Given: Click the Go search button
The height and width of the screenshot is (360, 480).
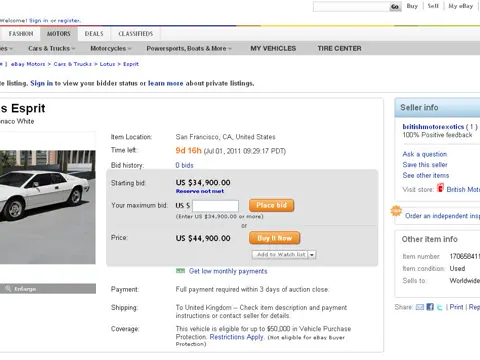Looking at the screenshot, I should (x=395, y=7).
